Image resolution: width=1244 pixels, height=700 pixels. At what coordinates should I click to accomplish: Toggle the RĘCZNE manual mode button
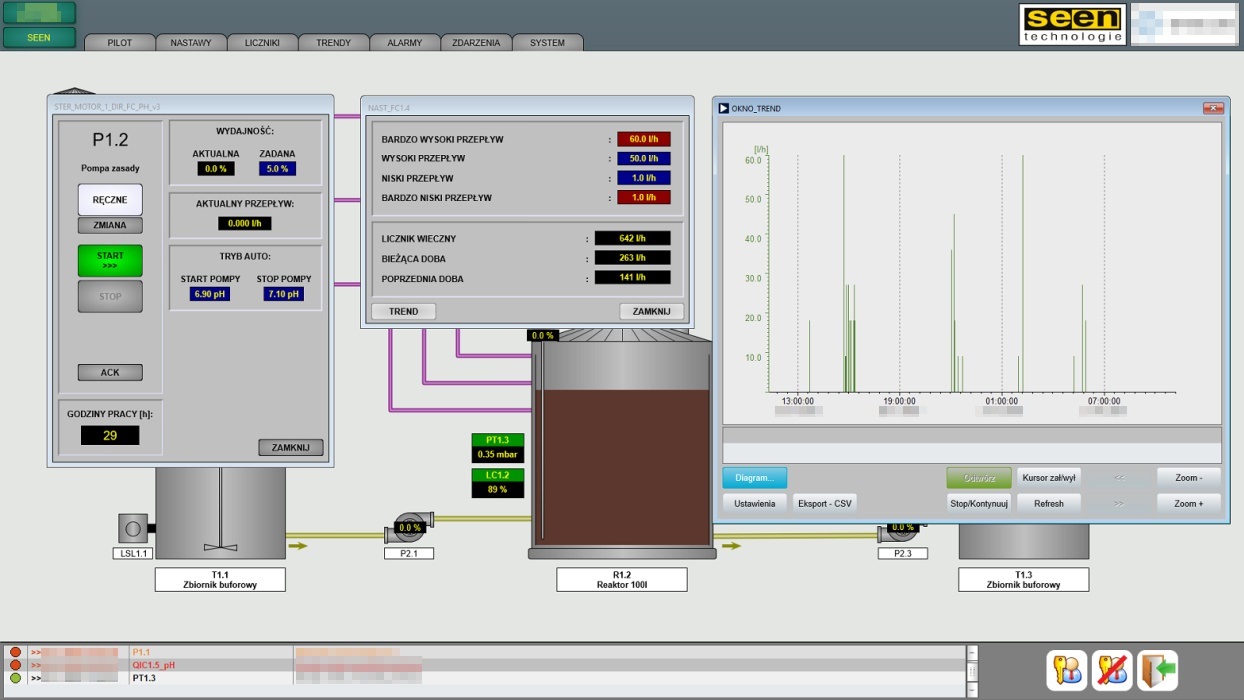click(x=110, y=199)
